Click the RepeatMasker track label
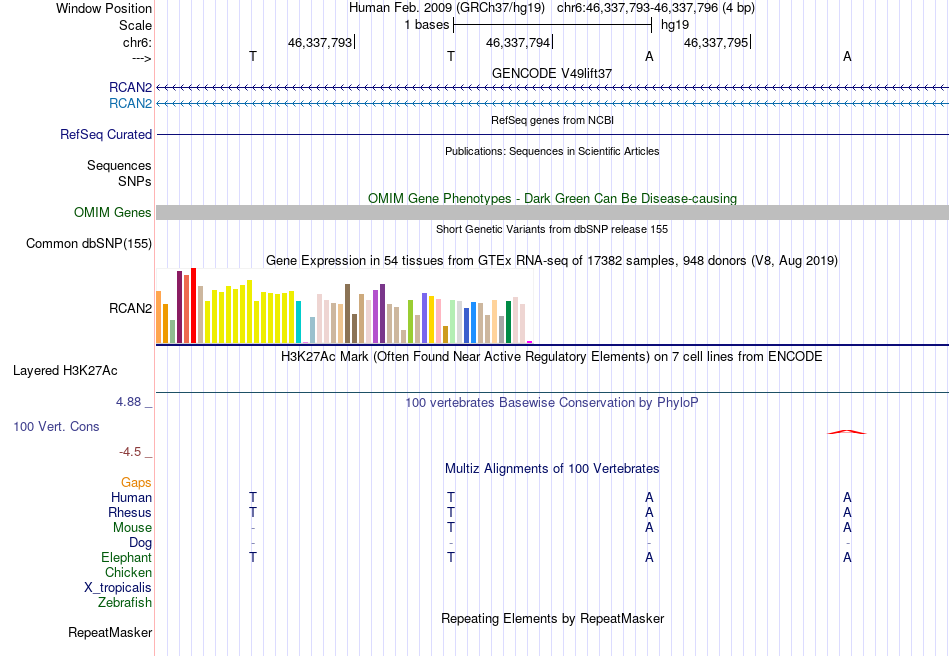Image resolution: width=950 pixels, height=656 pixels. pyautogui.click(x=110, y=632)
